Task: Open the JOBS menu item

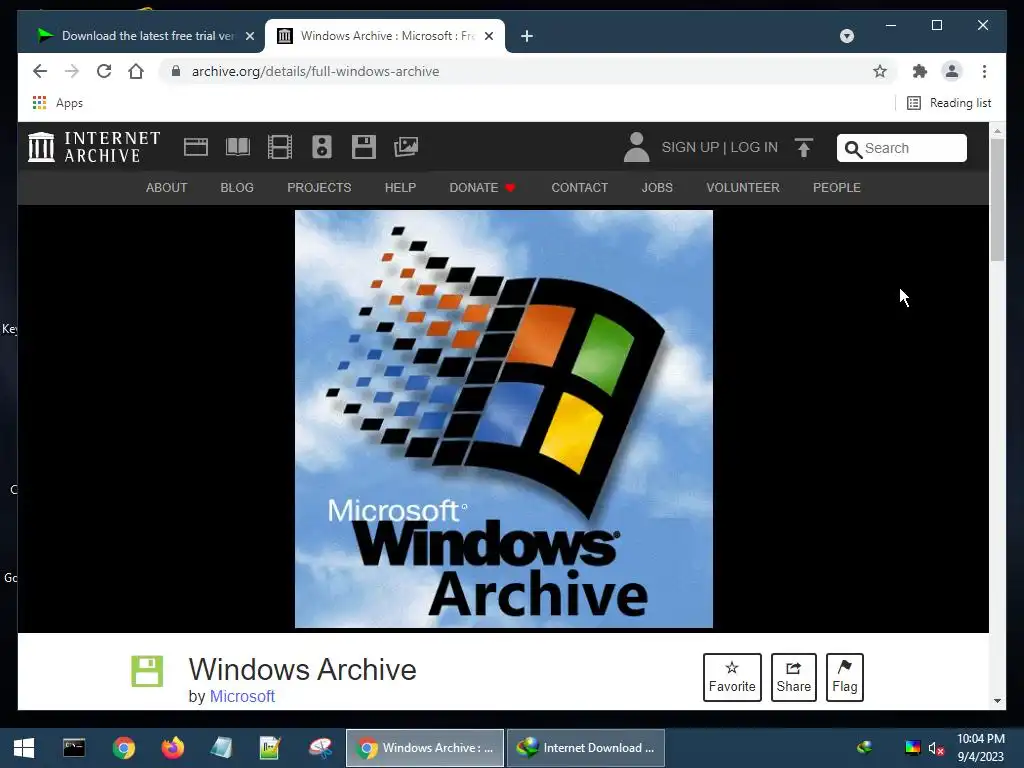Action: click(657, 187)
